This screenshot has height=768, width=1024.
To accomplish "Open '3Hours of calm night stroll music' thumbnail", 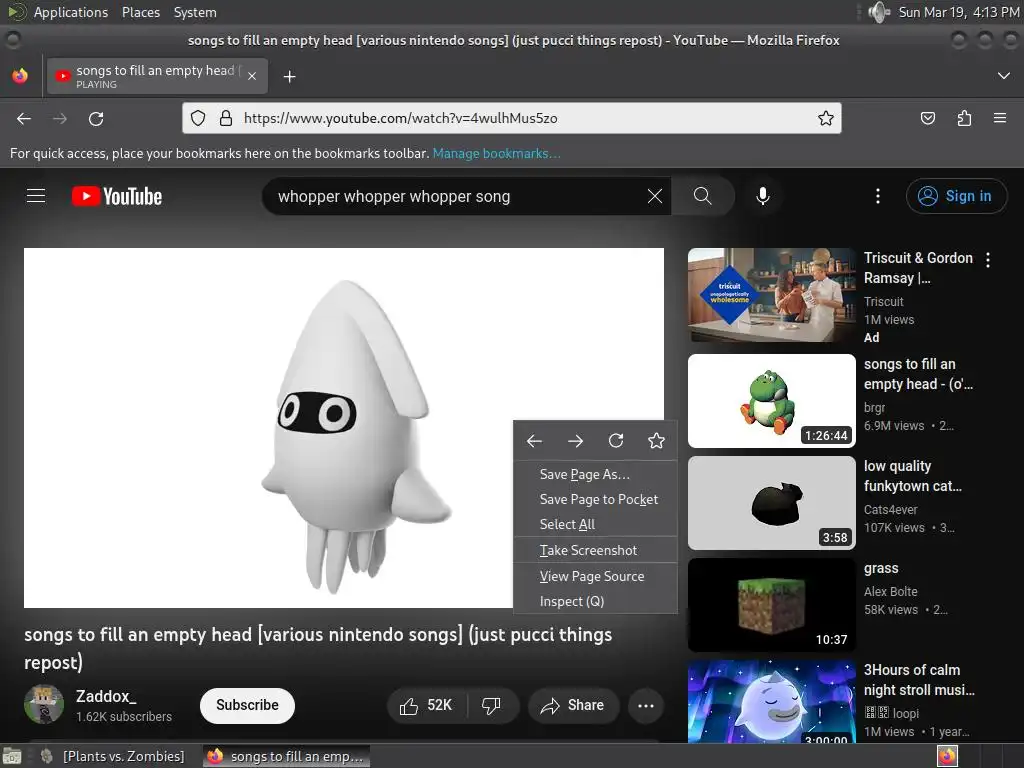I will (772, 701).
